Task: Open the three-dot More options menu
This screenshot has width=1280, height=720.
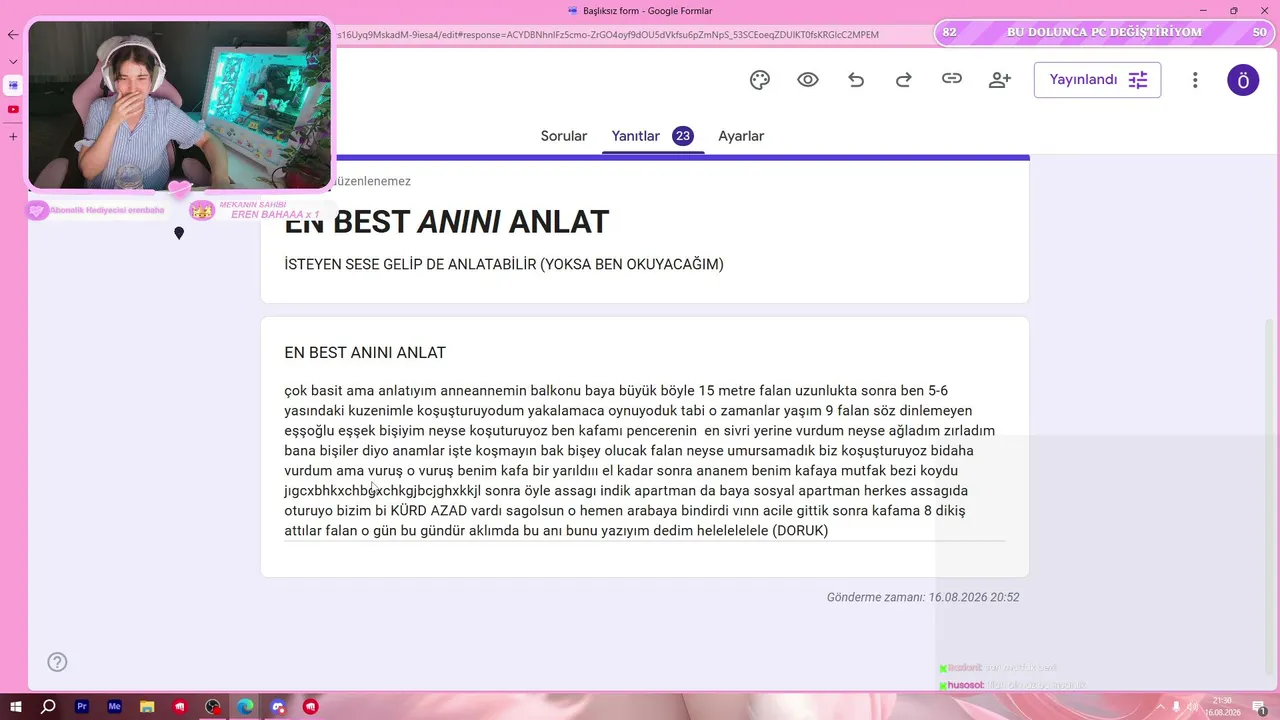Action: point(1195,80)
